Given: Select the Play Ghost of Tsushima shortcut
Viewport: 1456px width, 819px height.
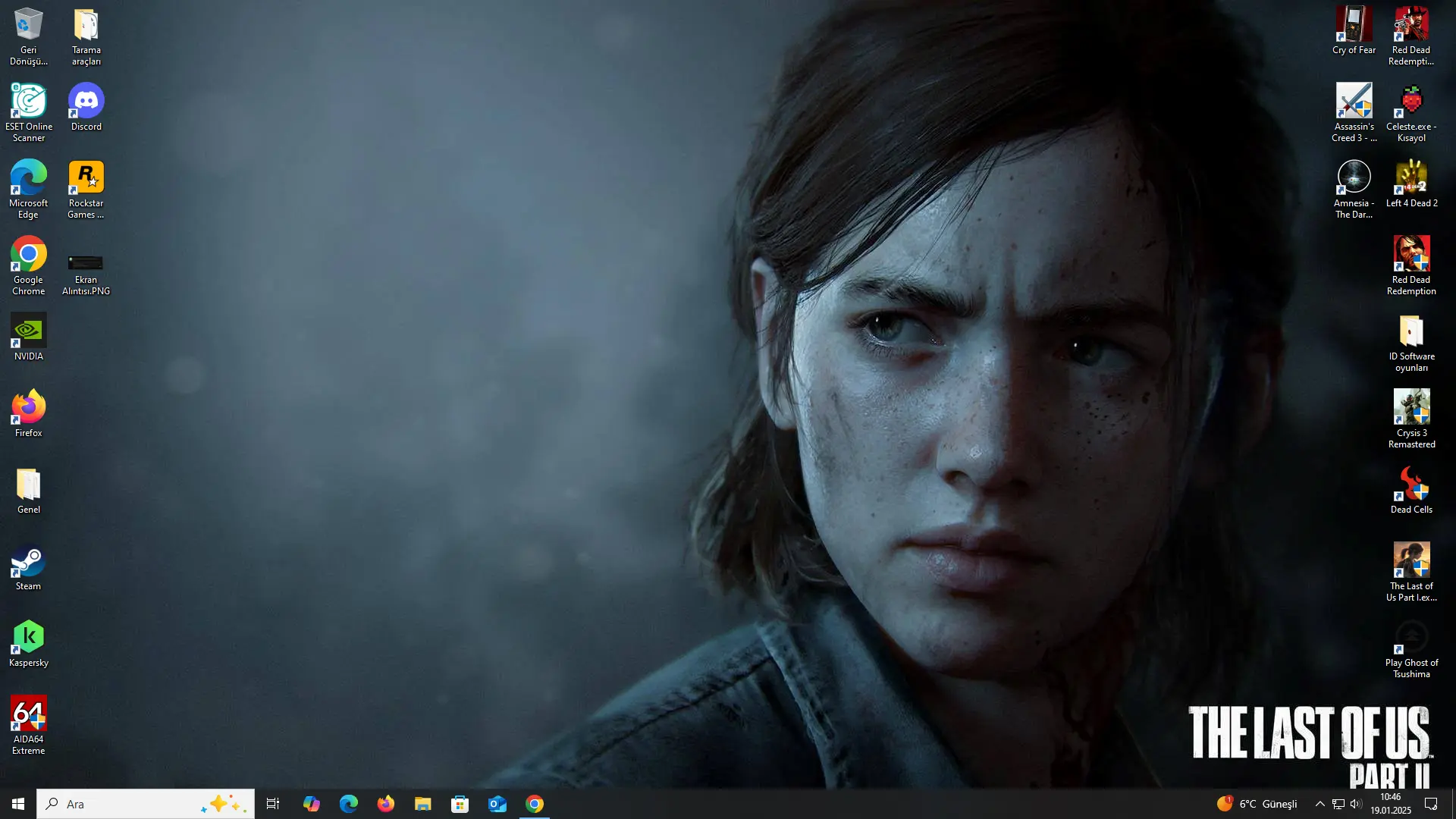Looking at the screenshot, I should (x=1411, y=649).
